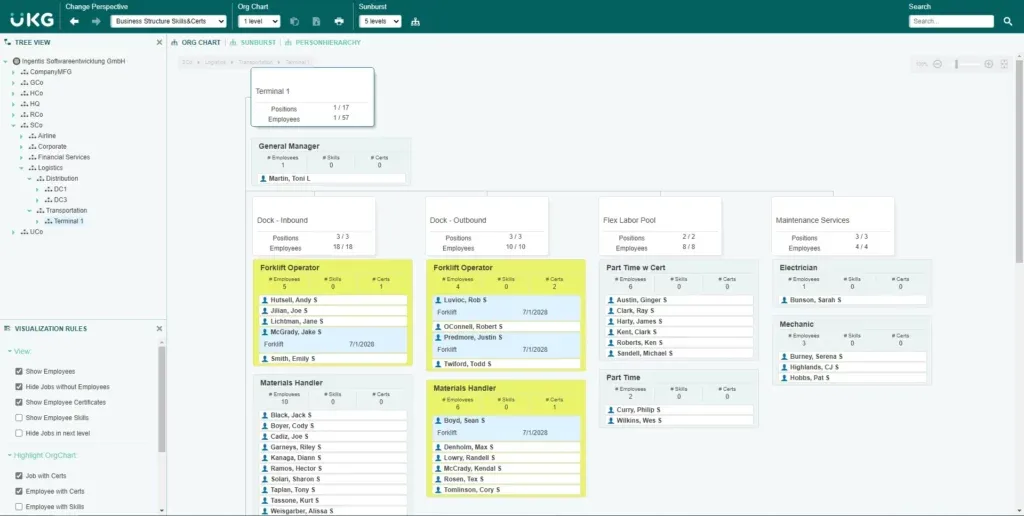Open the Org Chart 1 level dropdown
Screen dimensions: 1024x516
click(x=259, y=22)
